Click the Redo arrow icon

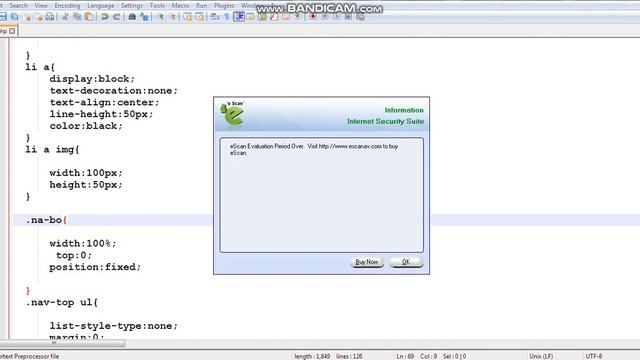[116, 17]
